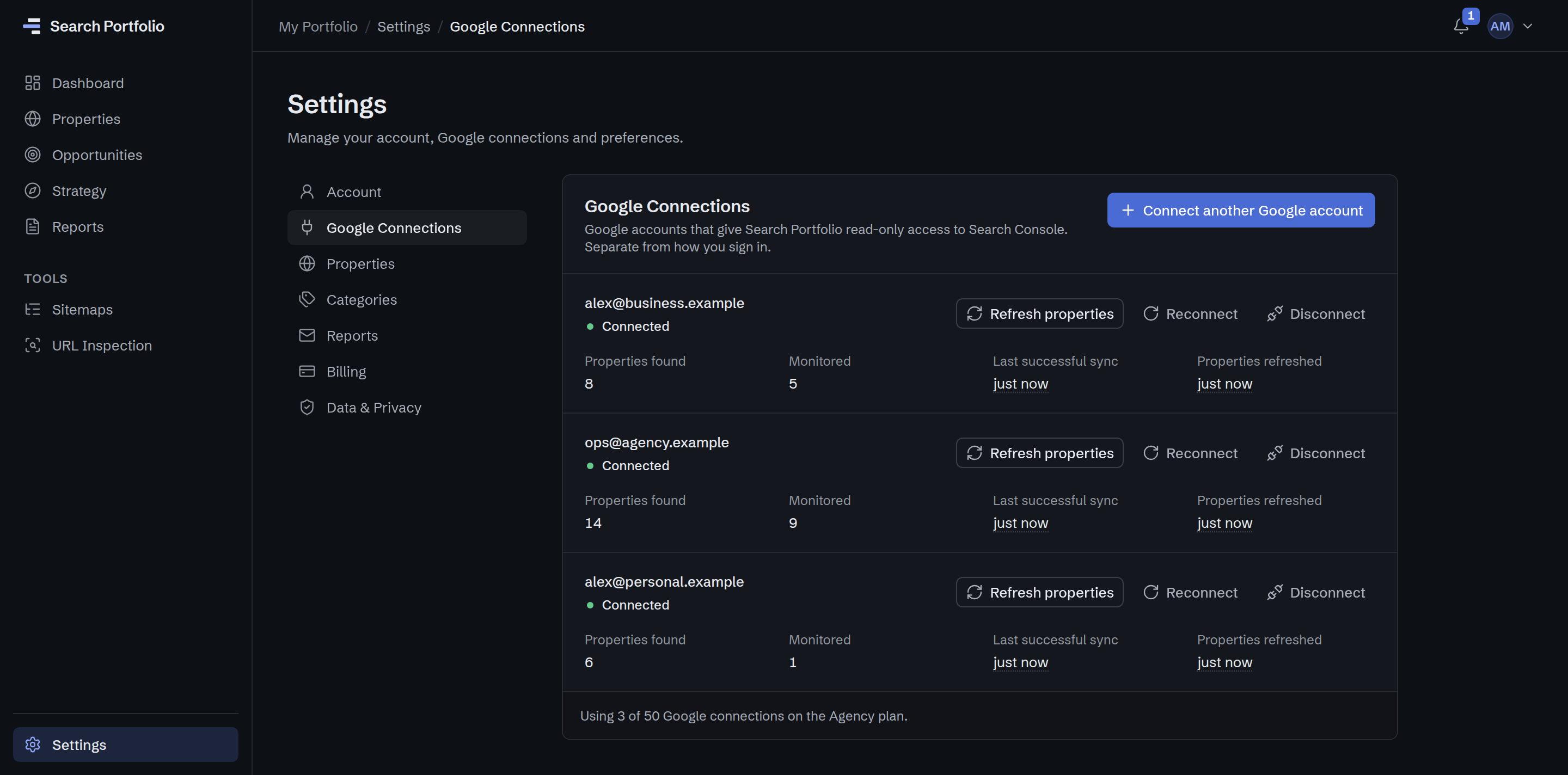Viewport: 1568px width, 775px height.
Task: Click the Search Portfolio logo icon
Action: pos(32,26)
